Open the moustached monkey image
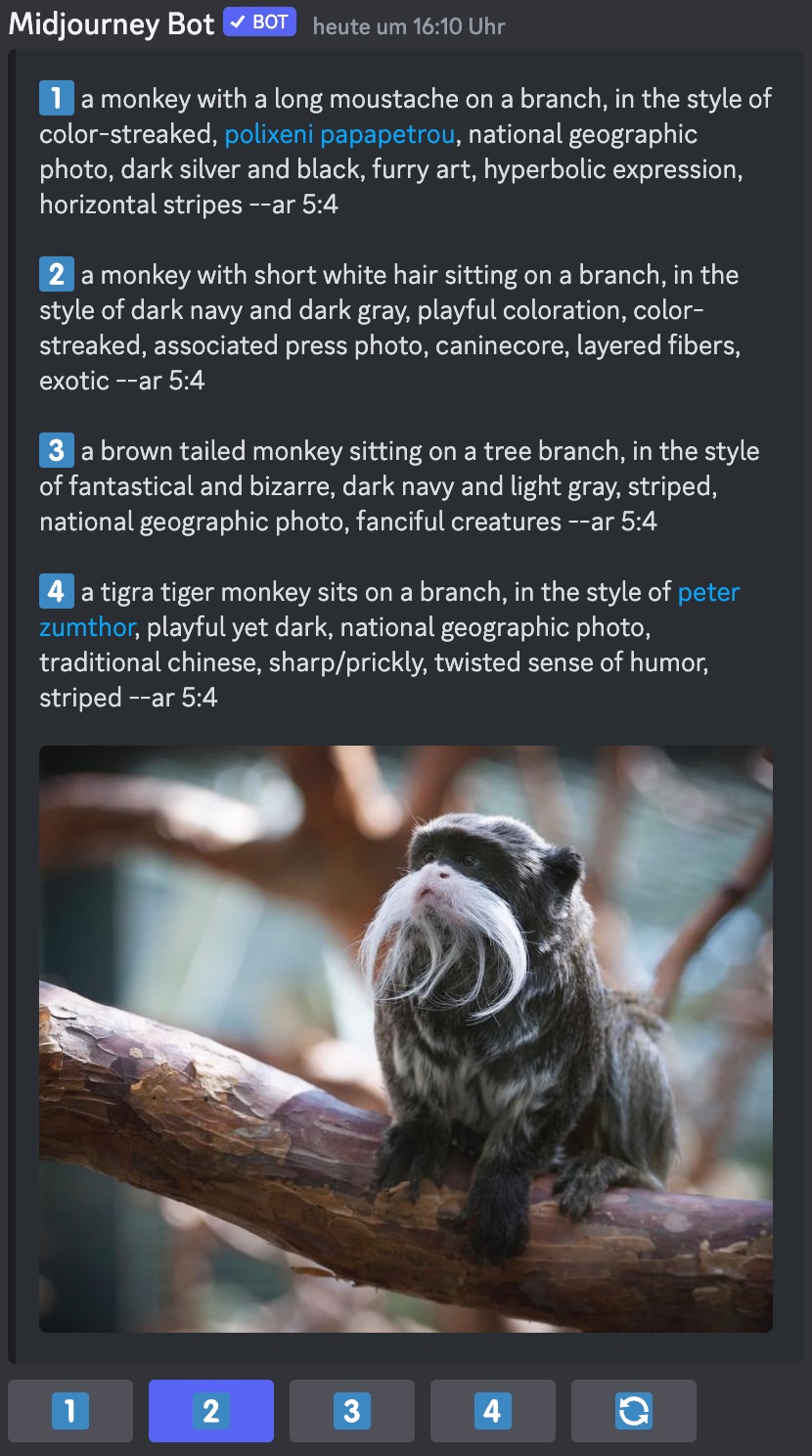 (406, 1038)
